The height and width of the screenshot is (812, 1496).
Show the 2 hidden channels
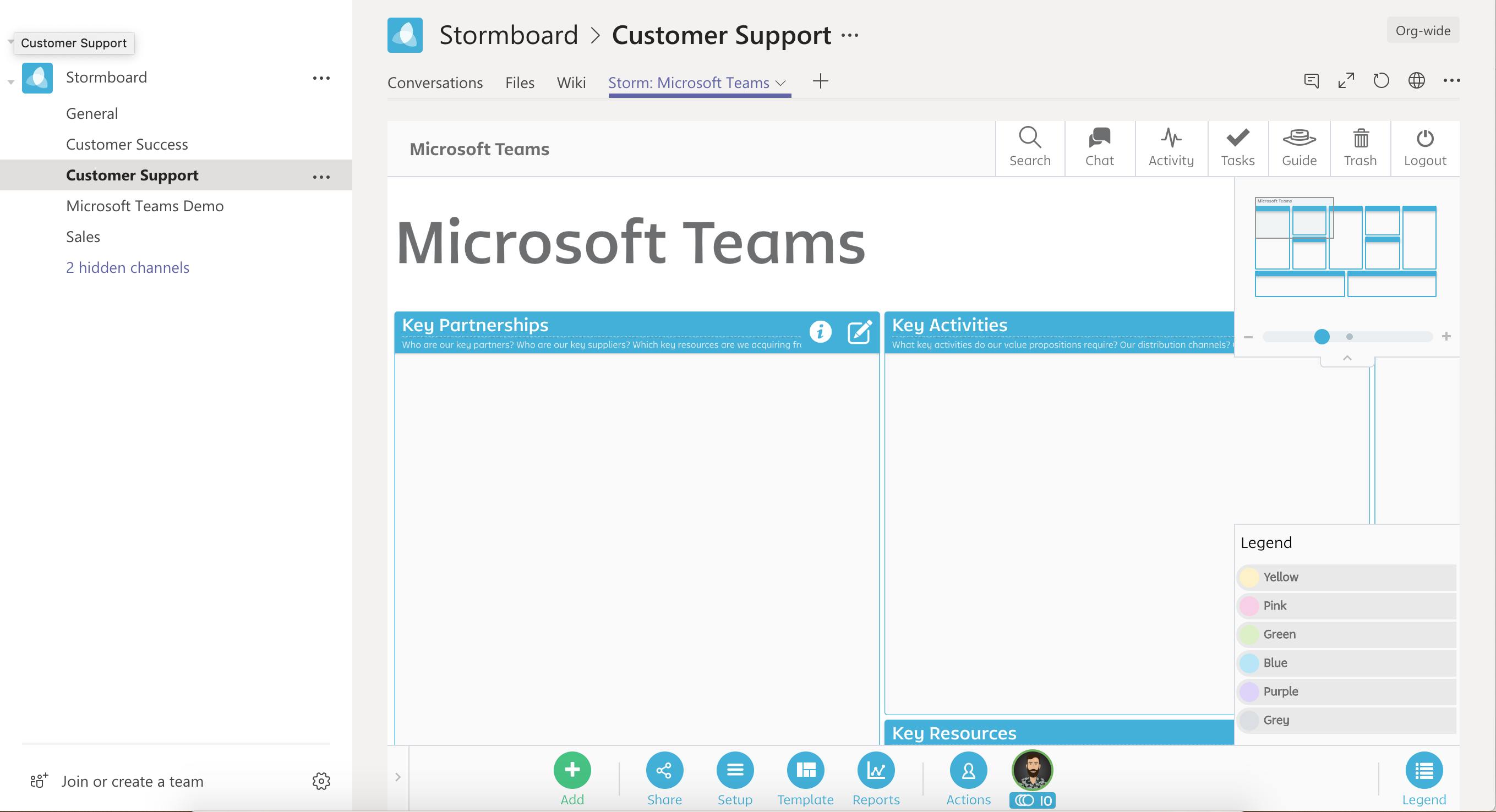coord(128,267)
